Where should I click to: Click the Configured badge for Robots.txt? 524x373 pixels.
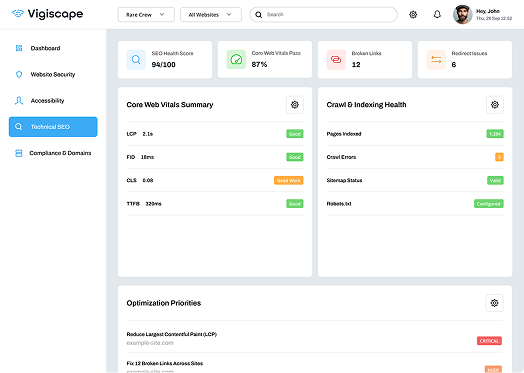click(489, 204)
